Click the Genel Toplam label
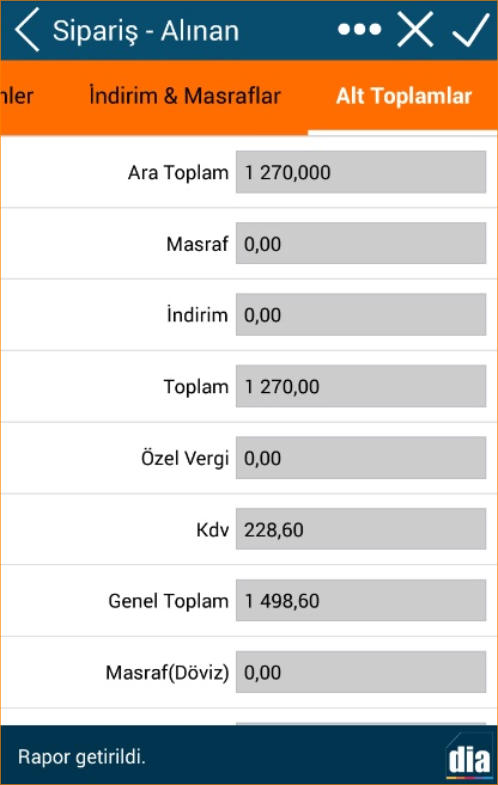This screenshot has height=785, width=498. pyautogui.click(x=168, y=601)
